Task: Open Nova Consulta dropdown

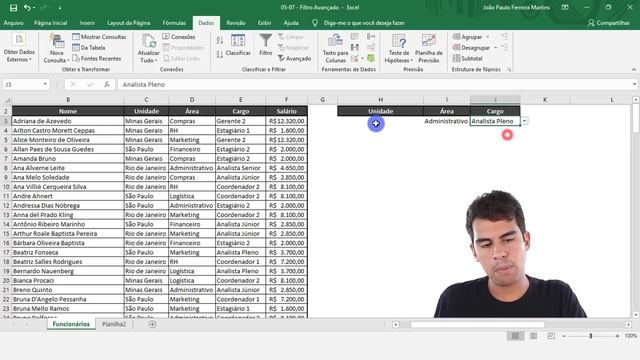Action: (x=56, y=48)
